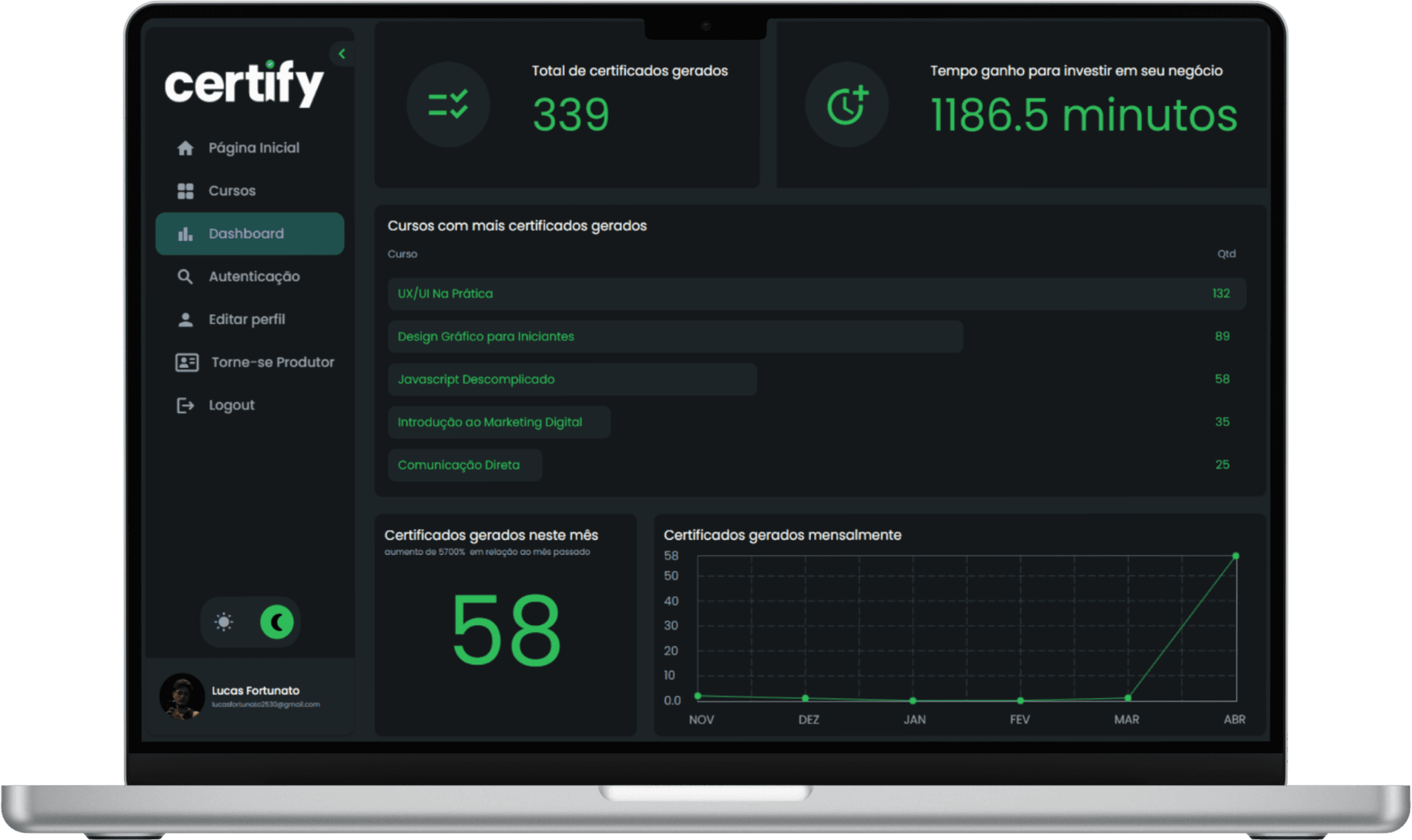
Task: Click the Logout exit-arrow icon
Action: [x=185, y=405]
